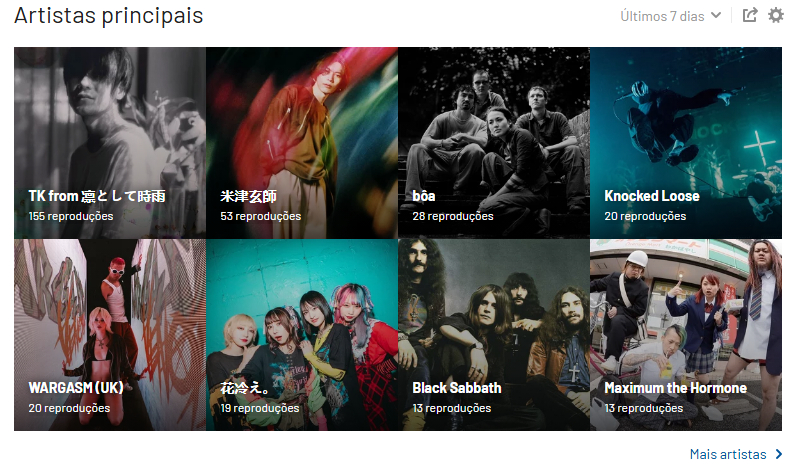Click the Maximum the Hormone name text
The image size is (800, 468).
[676, 388]
